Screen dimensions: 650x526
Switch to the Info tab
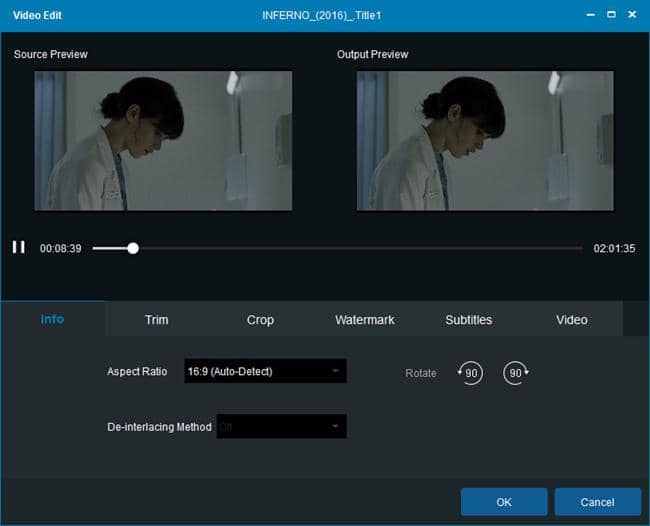coord(52,319)
